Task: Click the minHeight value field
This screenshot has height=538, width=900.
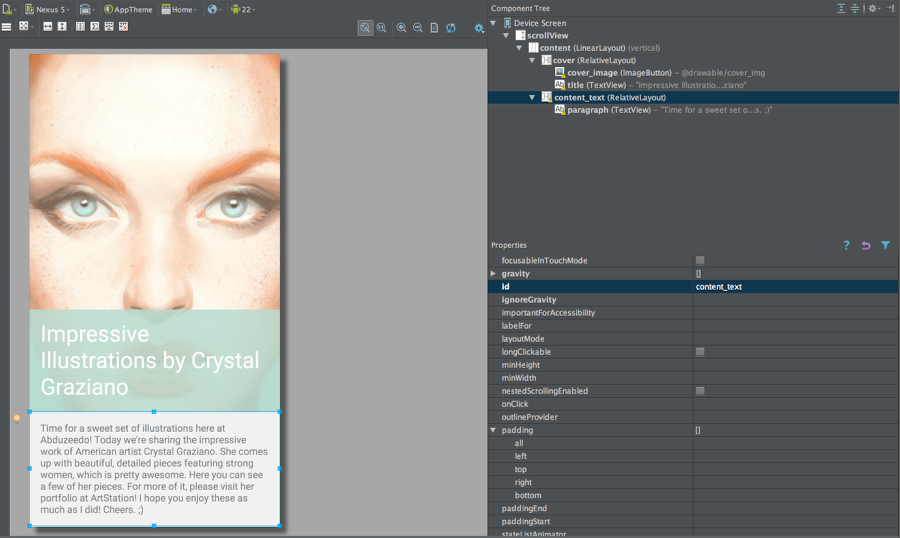Action: pos(796,365)
